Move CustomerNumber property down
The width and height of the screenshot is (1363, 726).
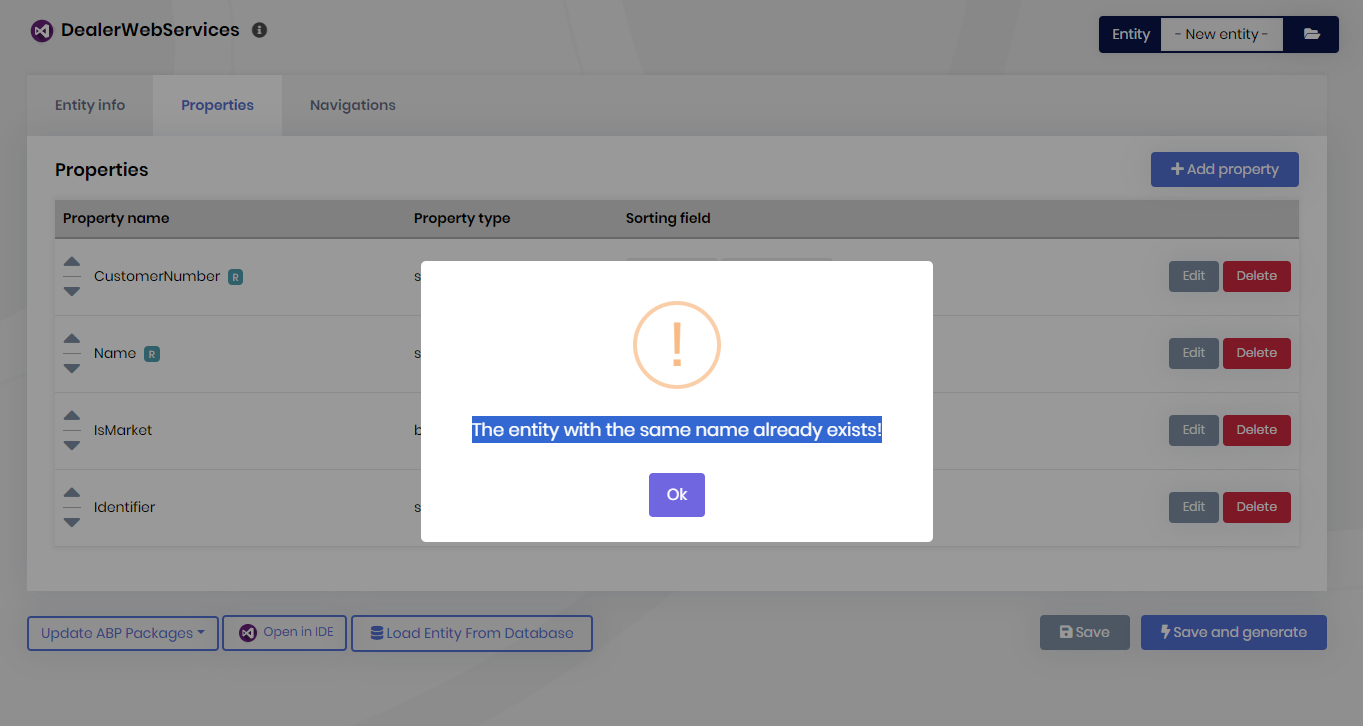click(72, 291)
